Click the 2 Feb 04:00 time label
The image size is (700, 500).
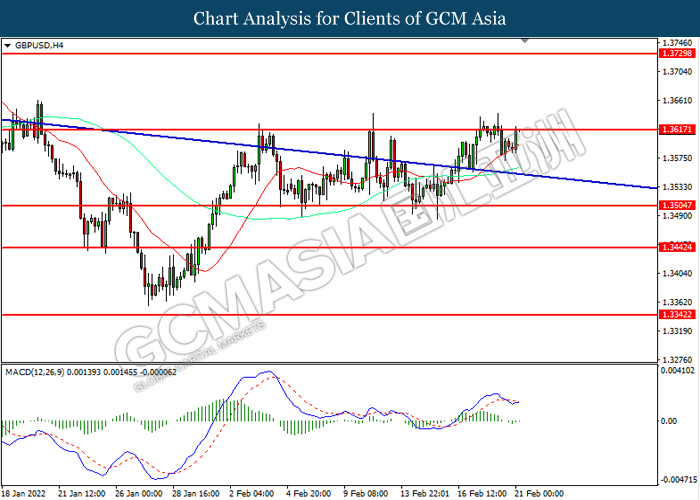(x=252, y=493)
